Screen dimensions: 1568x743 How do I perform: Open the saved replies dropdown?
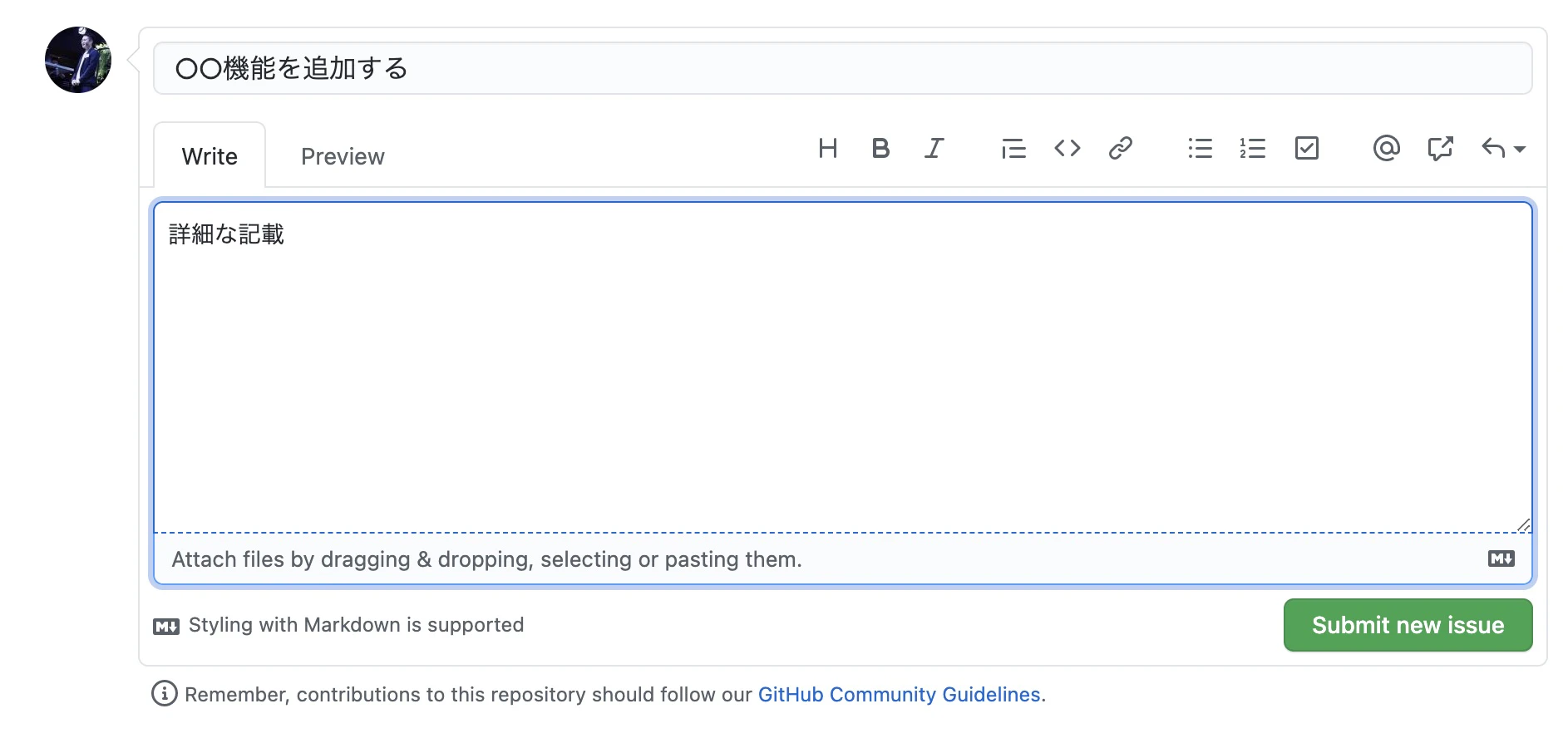coord(1503,149)
